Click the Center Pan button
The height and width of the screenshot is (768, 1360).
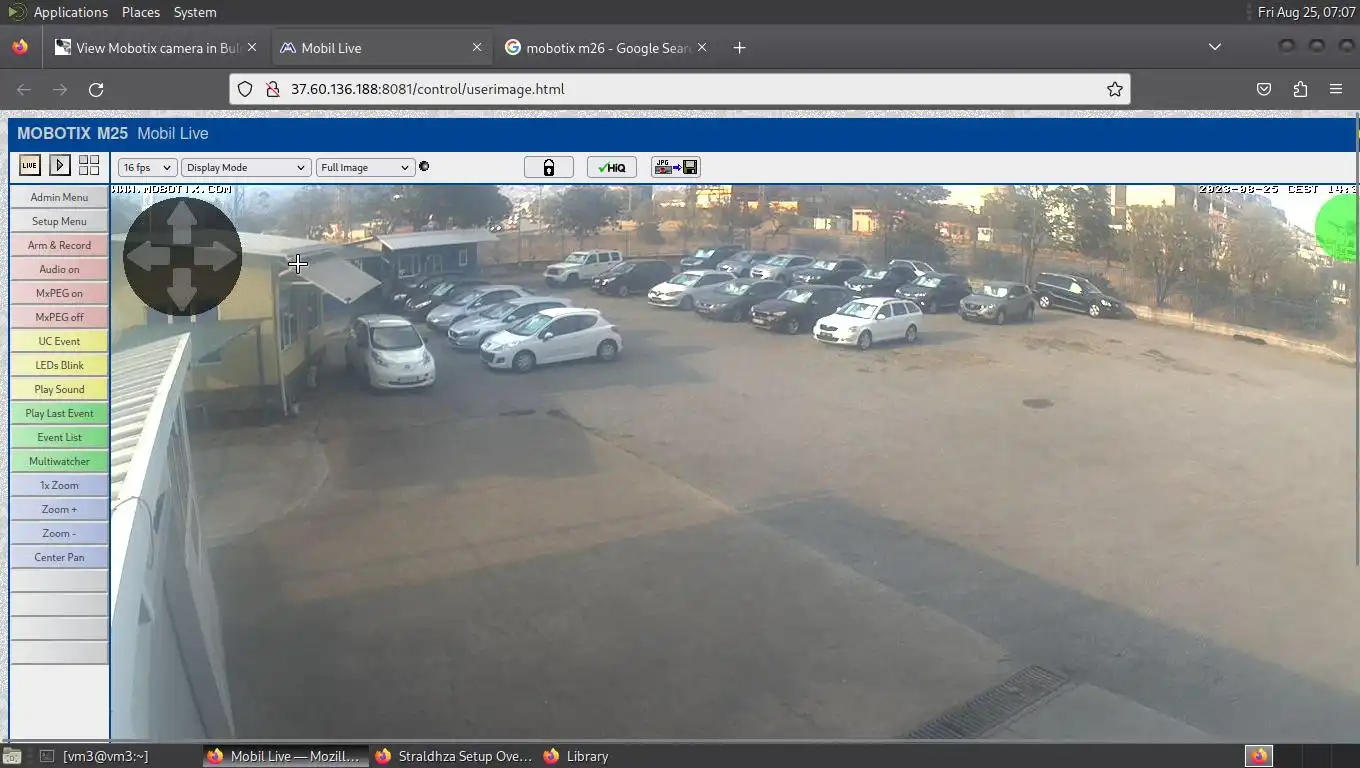pyautogui.click(x=59, y=557)
